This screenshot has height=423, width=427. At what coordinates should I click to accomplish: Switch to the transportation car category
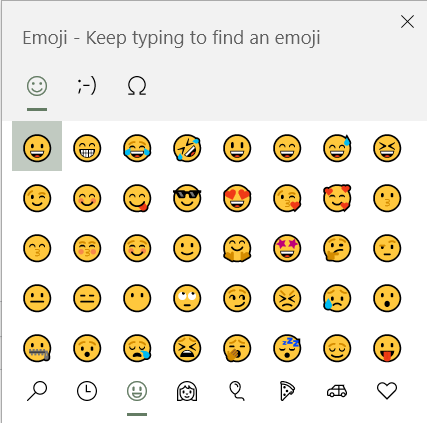pyautogui.click(x=337, y=391)
